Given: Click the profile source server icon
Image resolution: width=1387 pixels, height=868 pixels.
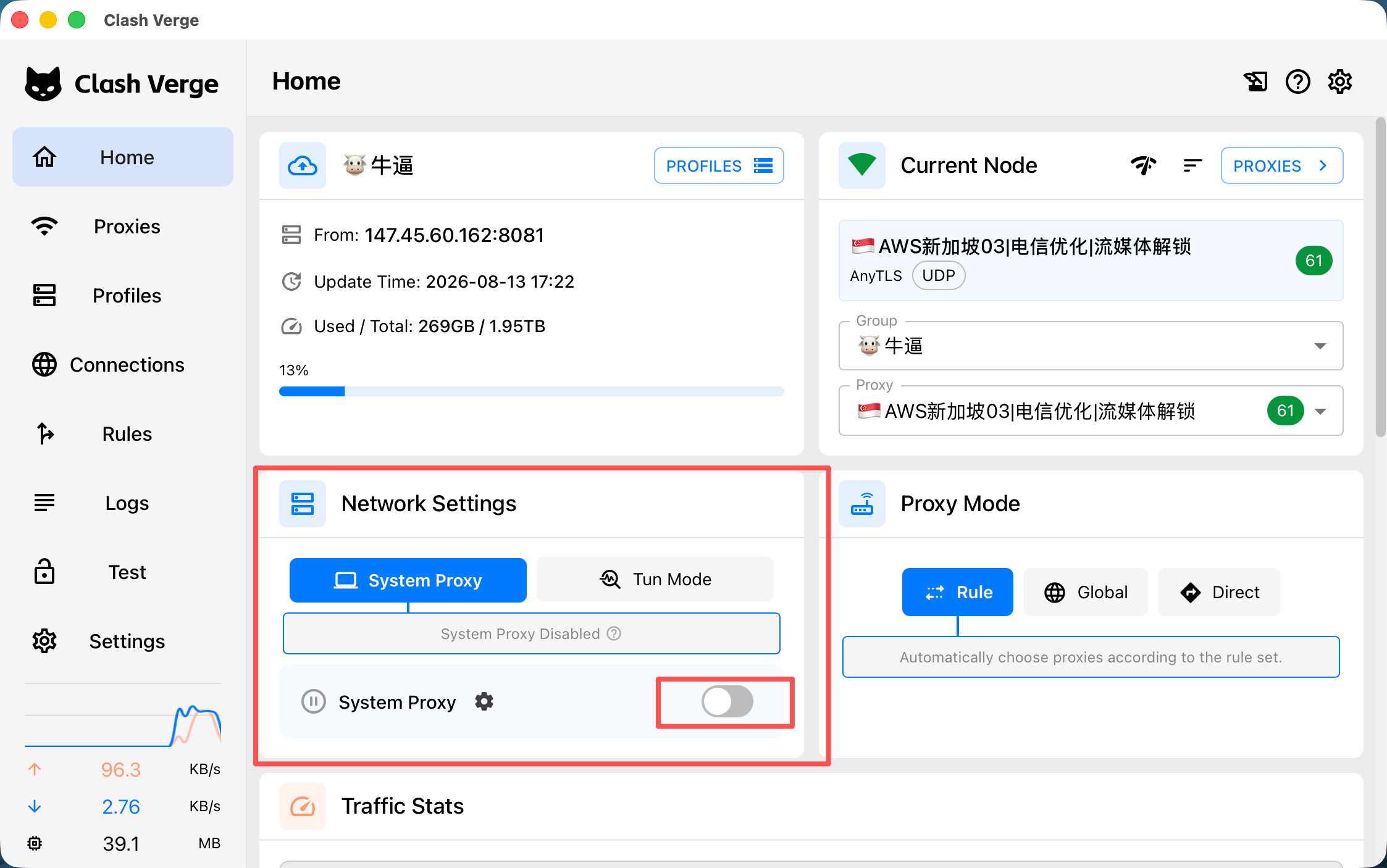Looking at the screenshot, I should 291,235.
